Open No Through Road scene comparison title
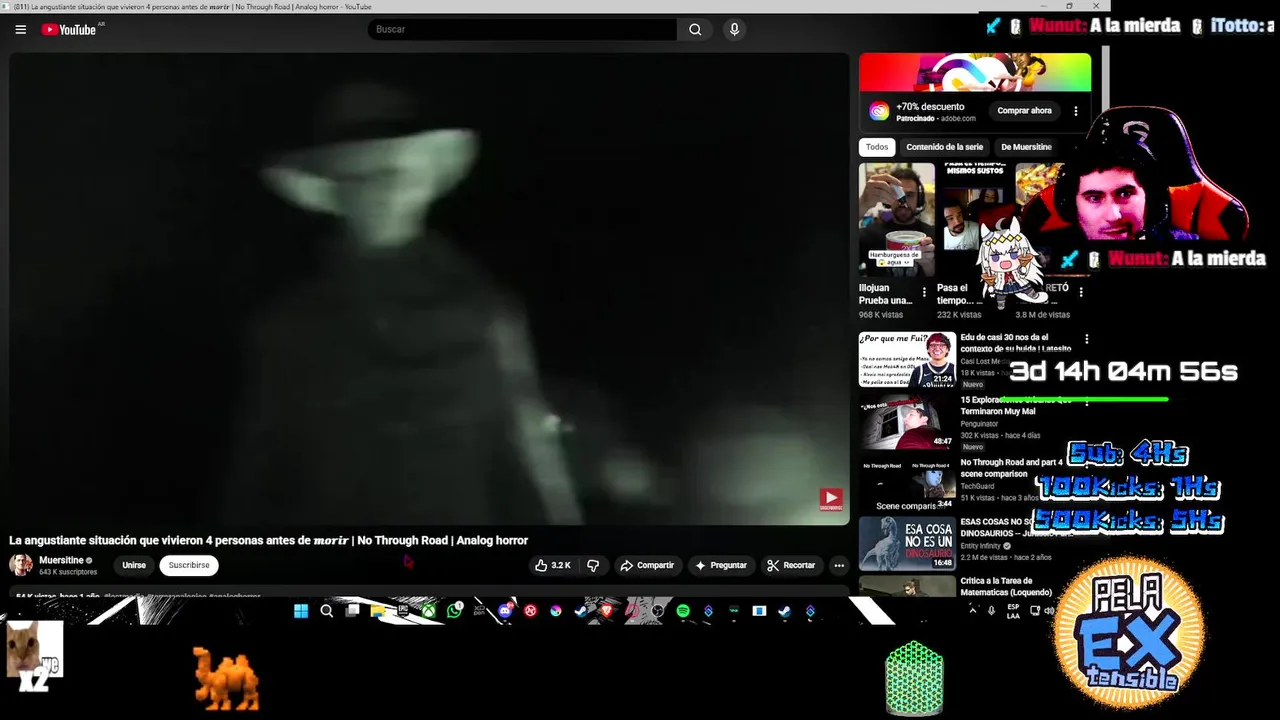This screenshot has height=720, width=1280. [1012, 468]
